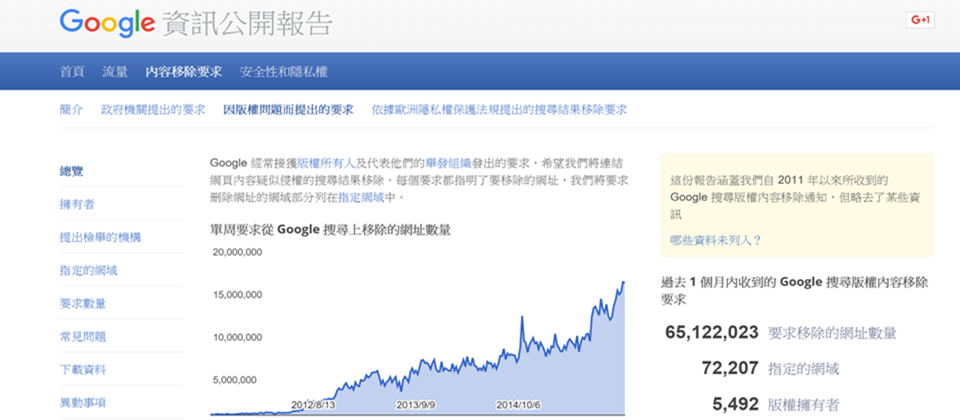This screenshot has height=420, width=960.
Task: Click the 哪些資料未列入？ link
Action: [x=716, y=240]
